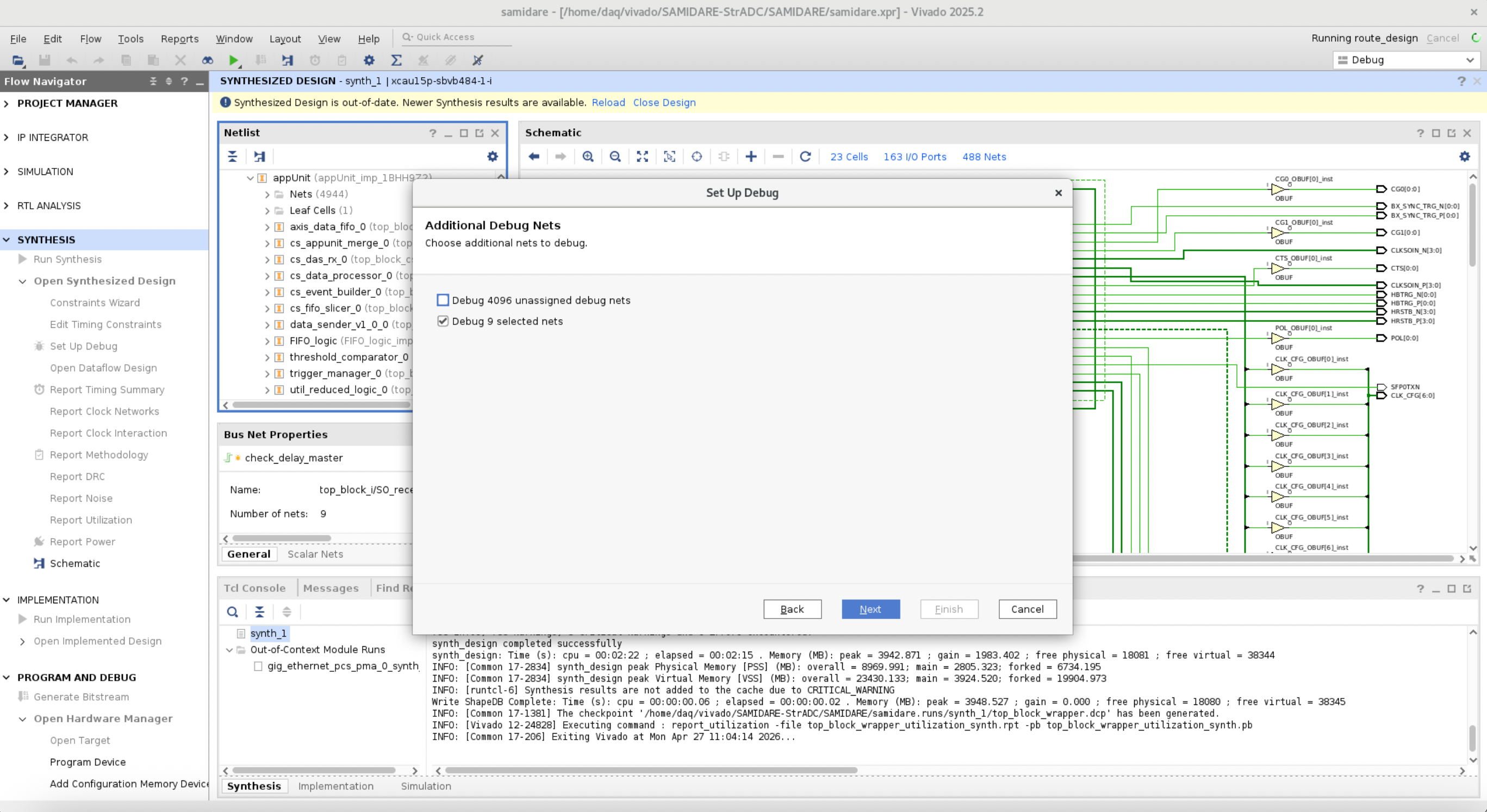Click Next in Set Up Debug dialog
The width and height of the screenshot is (1487, 812).
(x=870, y=609)
